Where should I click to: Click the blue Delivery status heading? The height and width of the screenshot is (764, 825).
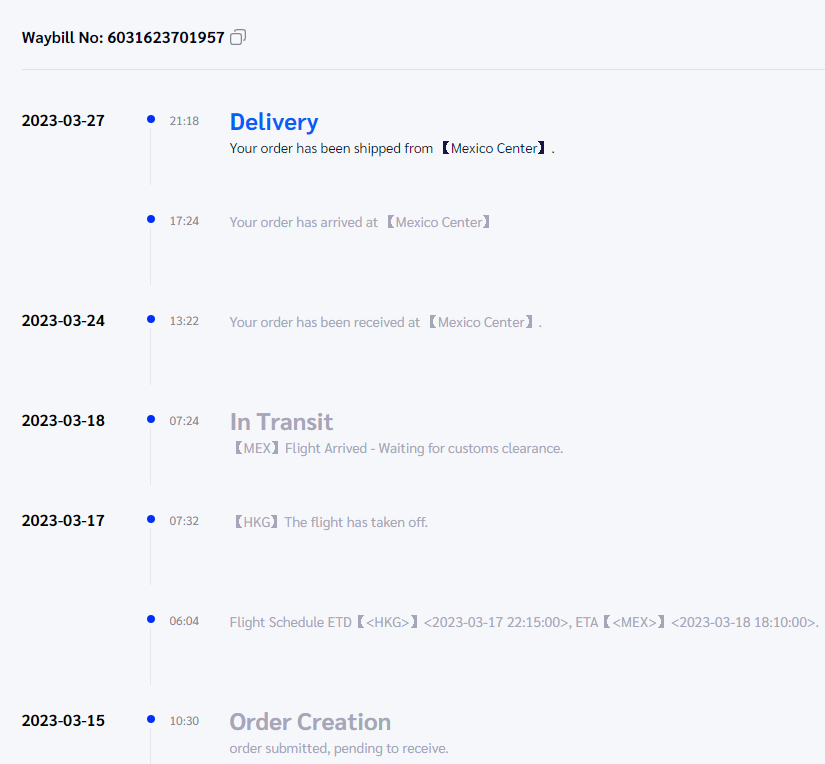point(274,122)
